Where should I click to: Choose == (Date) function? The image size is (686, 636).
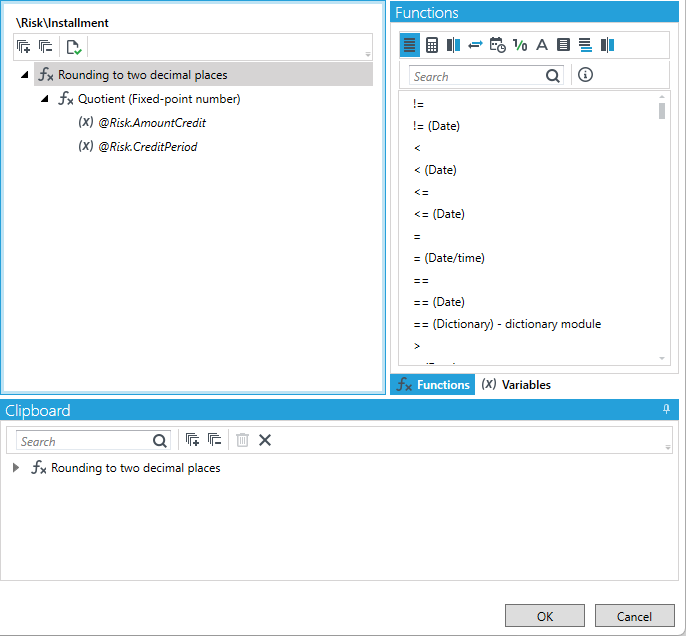pyautogui.click(x=439, y=302)
